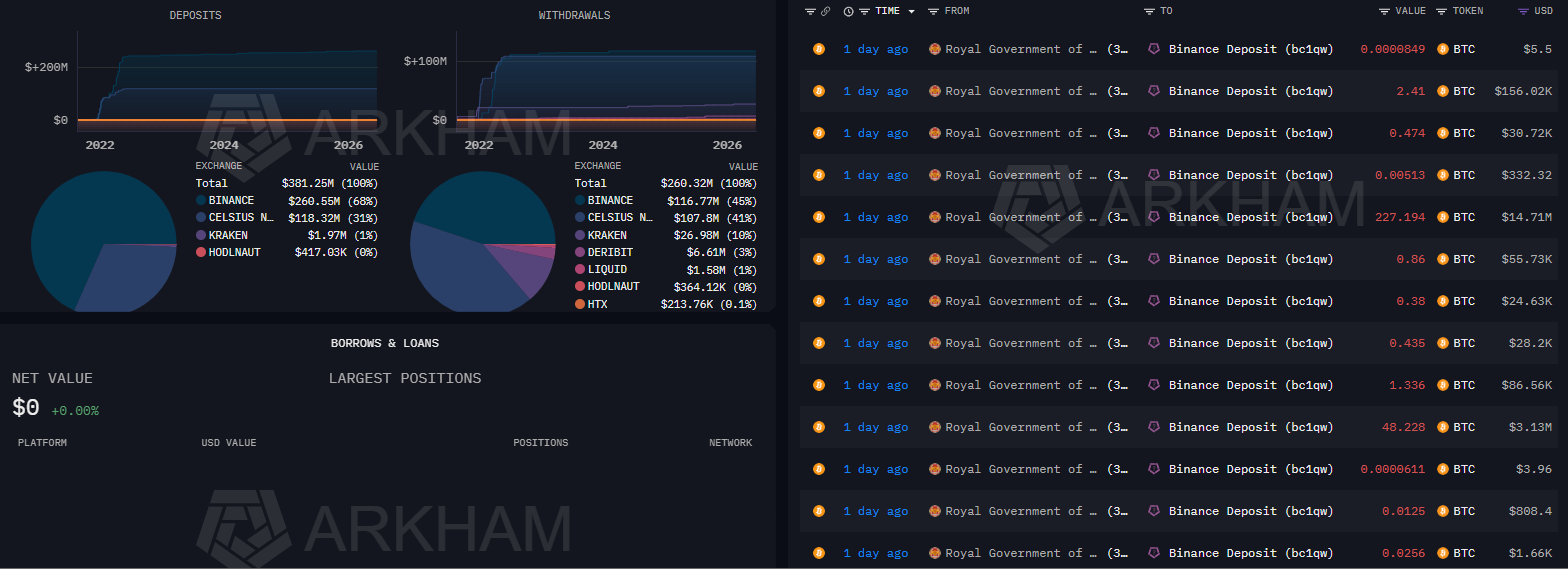Click the PLATFORM column header
The width and height of the screenshot is (1568, 569).
(42, 443)
